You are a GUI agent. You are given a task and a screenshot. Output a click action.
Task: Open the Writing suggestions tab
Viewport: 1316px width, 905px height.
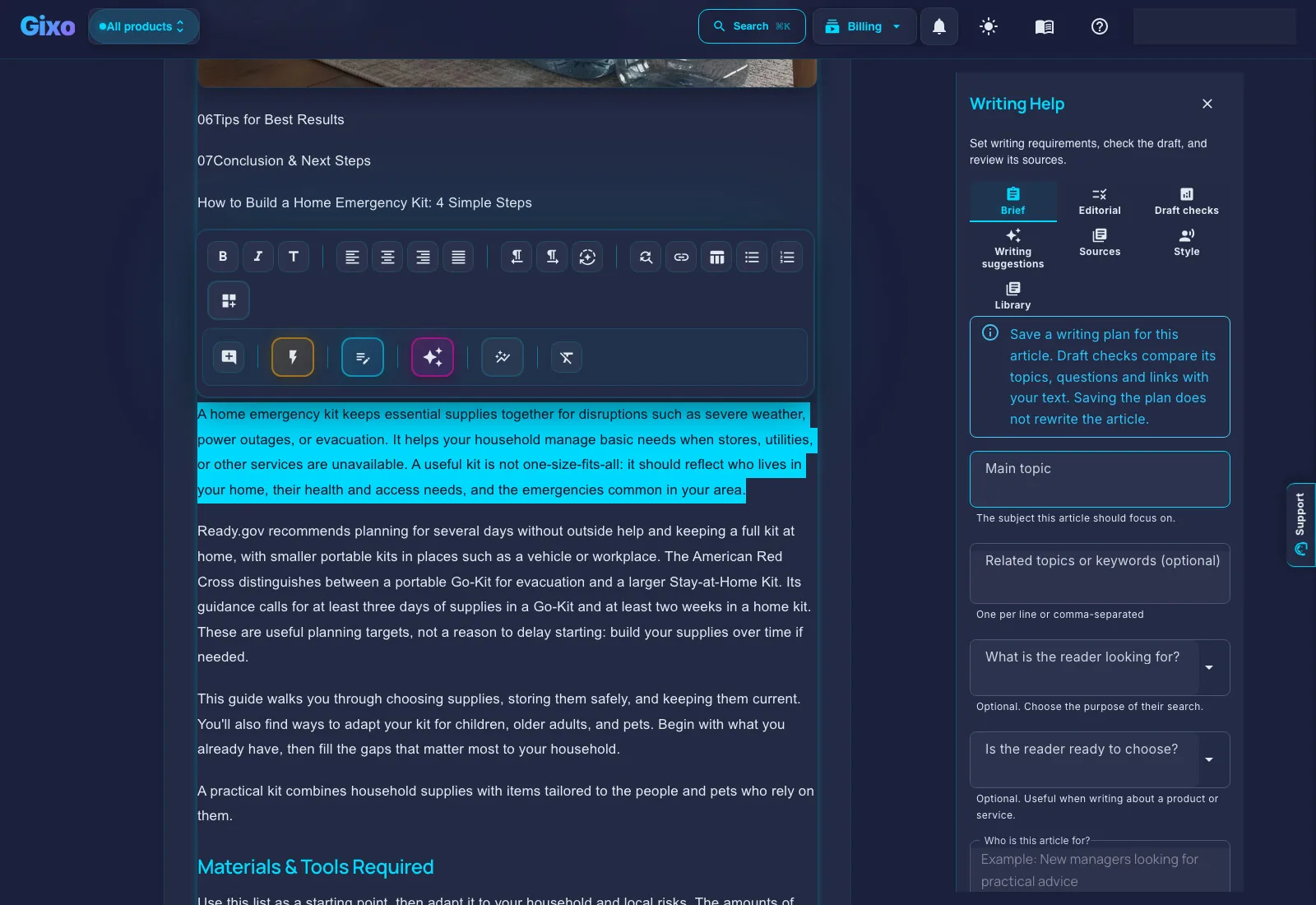click(x=1012, y=248)
